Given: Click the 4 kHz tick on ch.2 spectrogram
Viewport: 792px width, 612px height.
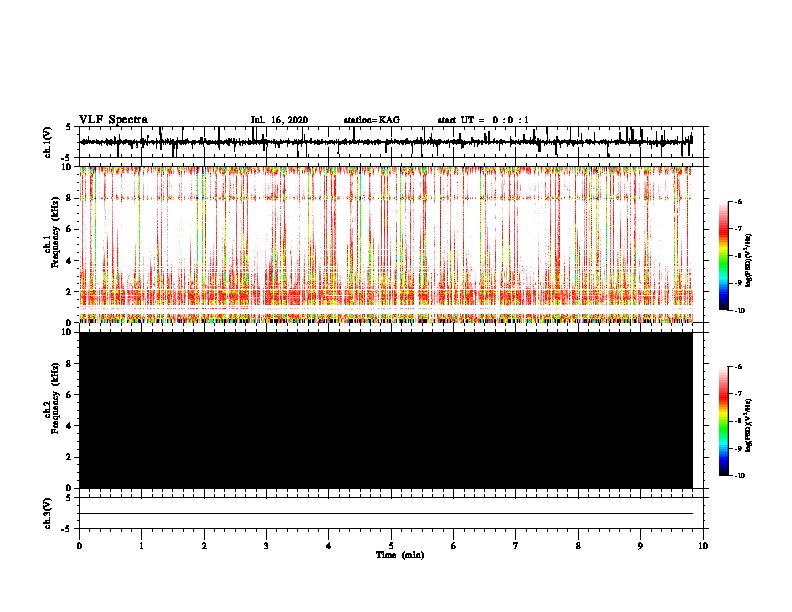Looking at the screenshot, I should pos(70,426).
